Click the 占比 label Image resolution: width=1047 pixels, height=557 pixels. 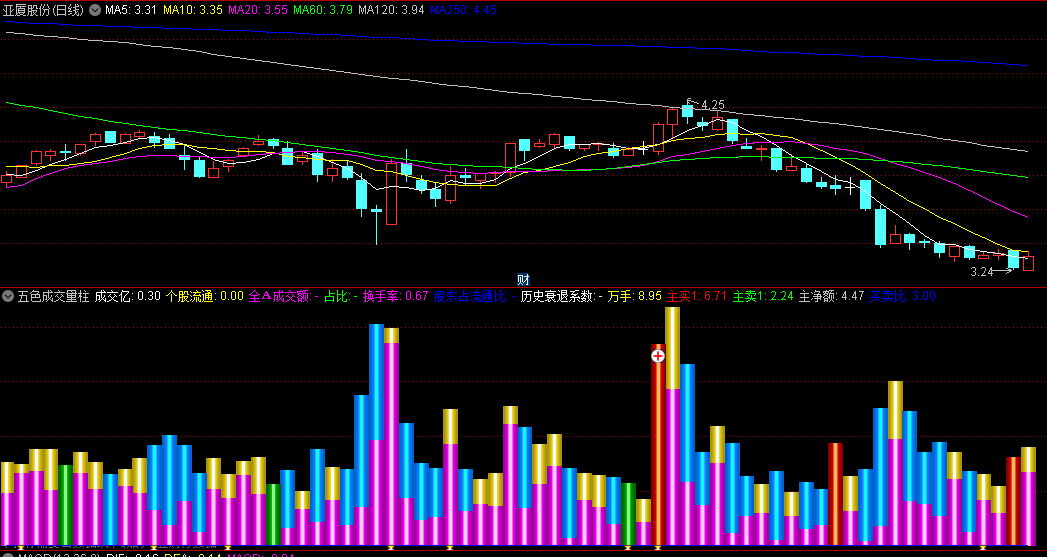[x=341, y=296]
